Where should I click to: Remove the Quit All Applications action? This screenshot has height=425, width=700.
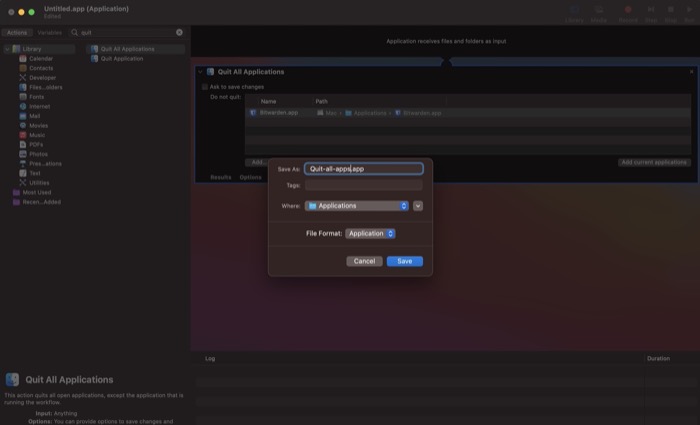click(692, 71)
